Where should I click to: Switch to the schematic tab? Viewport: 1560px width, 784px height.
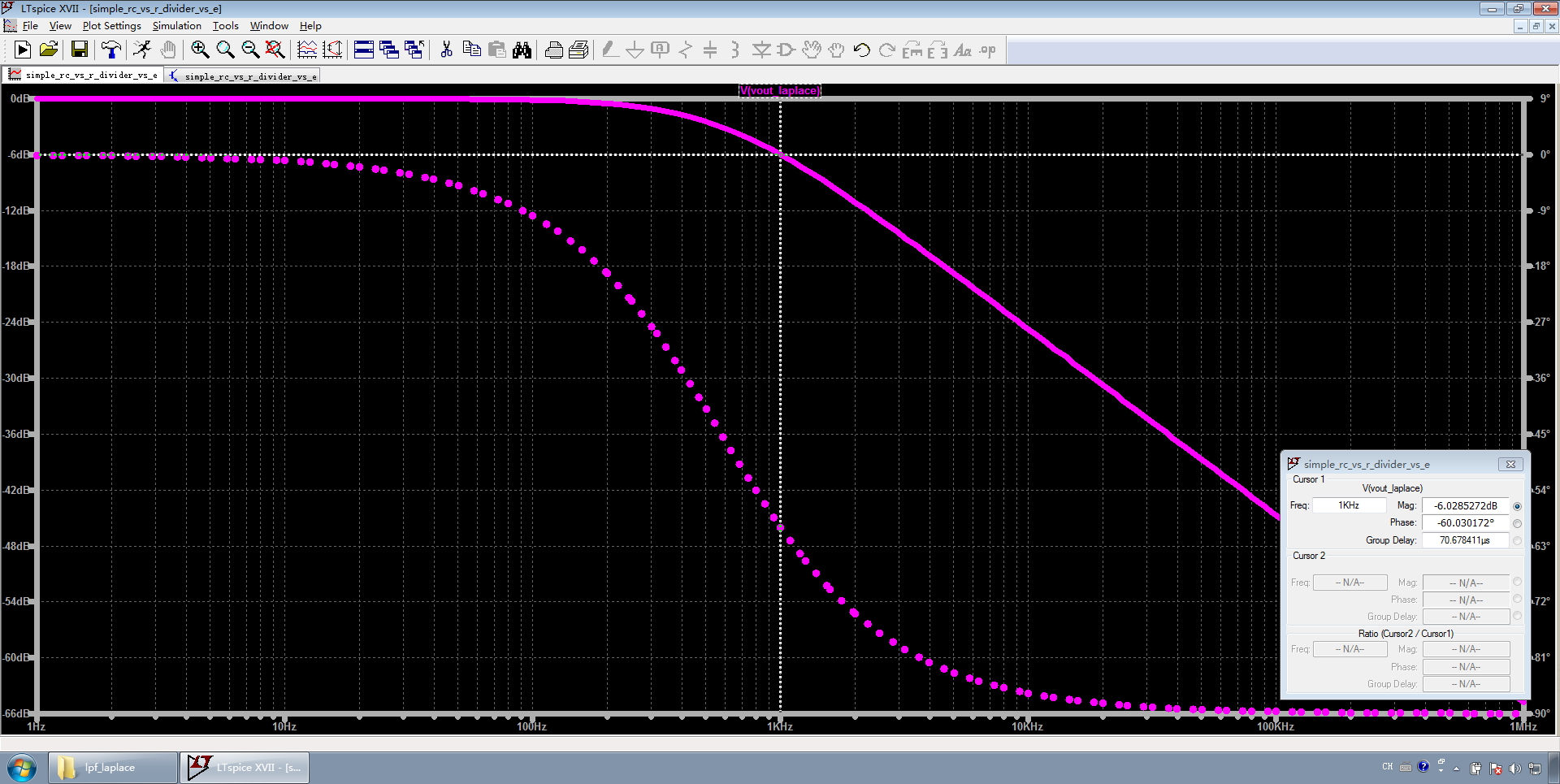click(x=243, y=76)
